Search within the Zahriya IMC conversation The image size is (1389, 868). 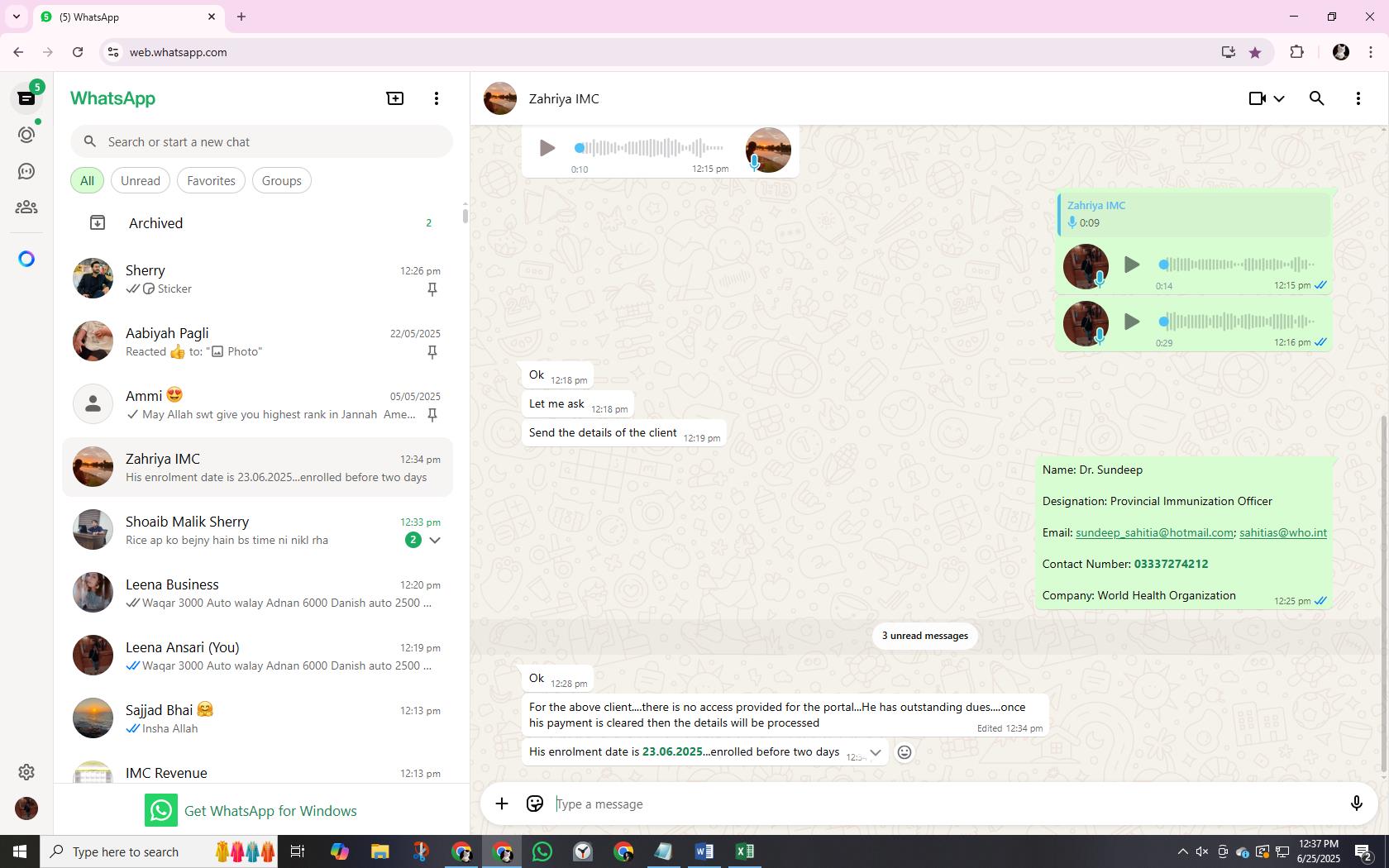pyautogui.click(x=1316, y=98)
